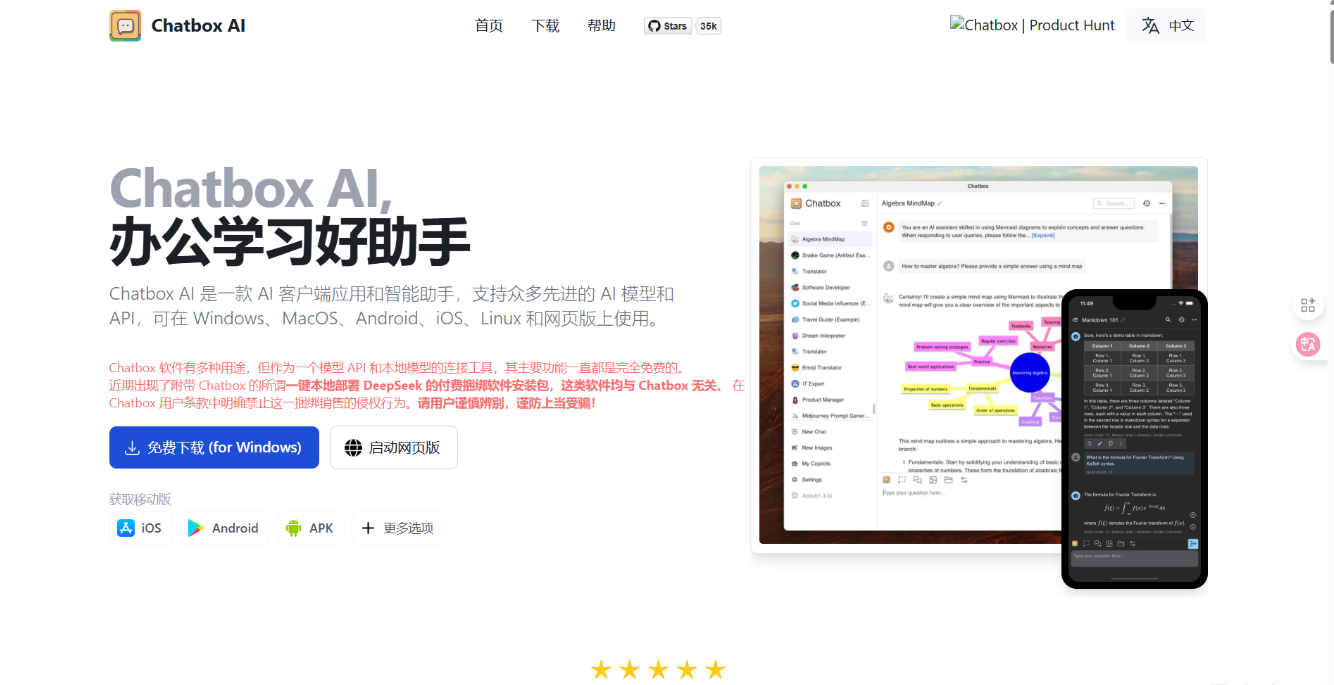Expand 更多选项 for more download options

pos(398,528)
